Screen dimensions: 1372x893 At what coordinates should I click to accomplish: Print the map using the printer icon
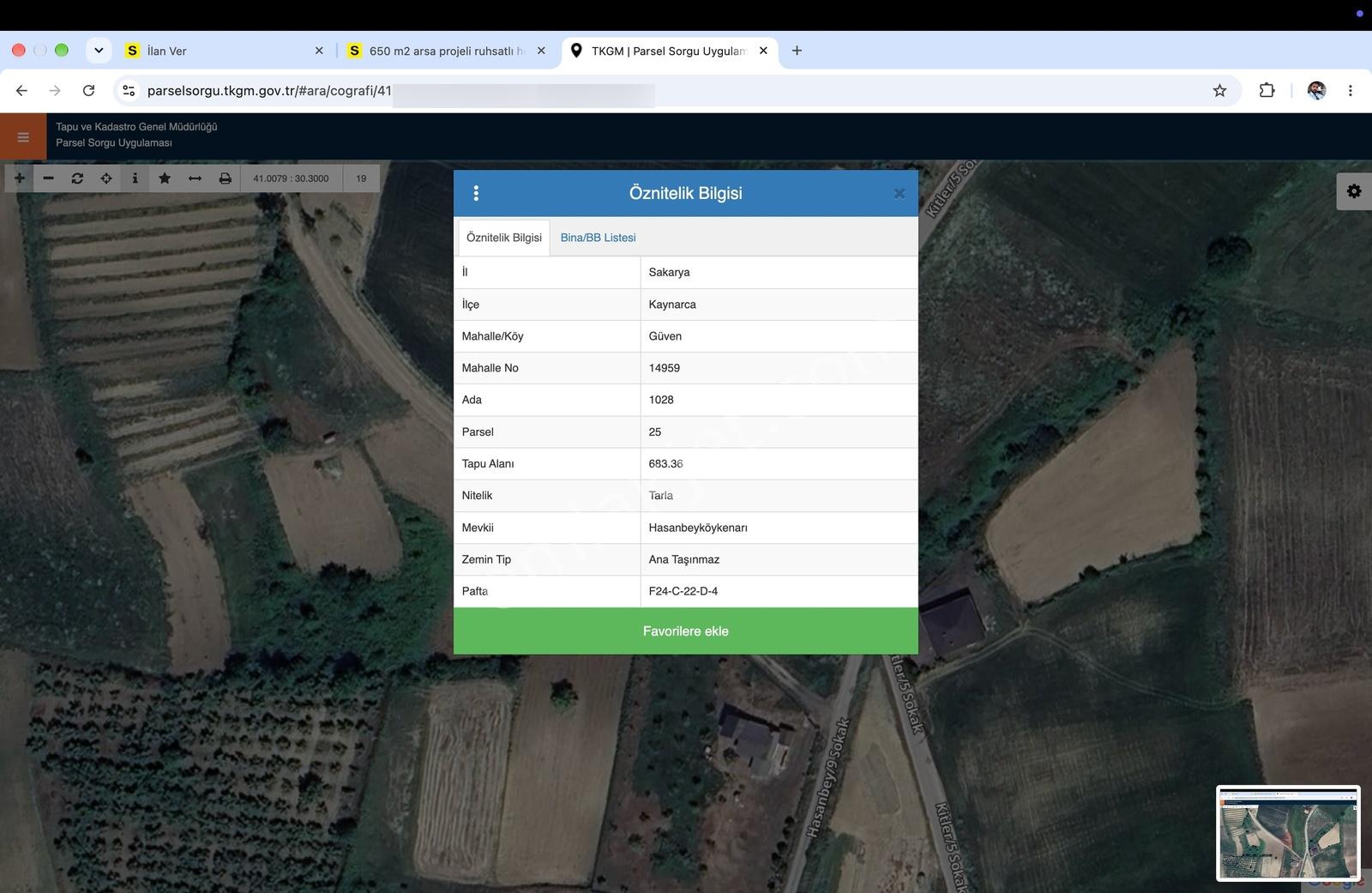pos(225,178)
